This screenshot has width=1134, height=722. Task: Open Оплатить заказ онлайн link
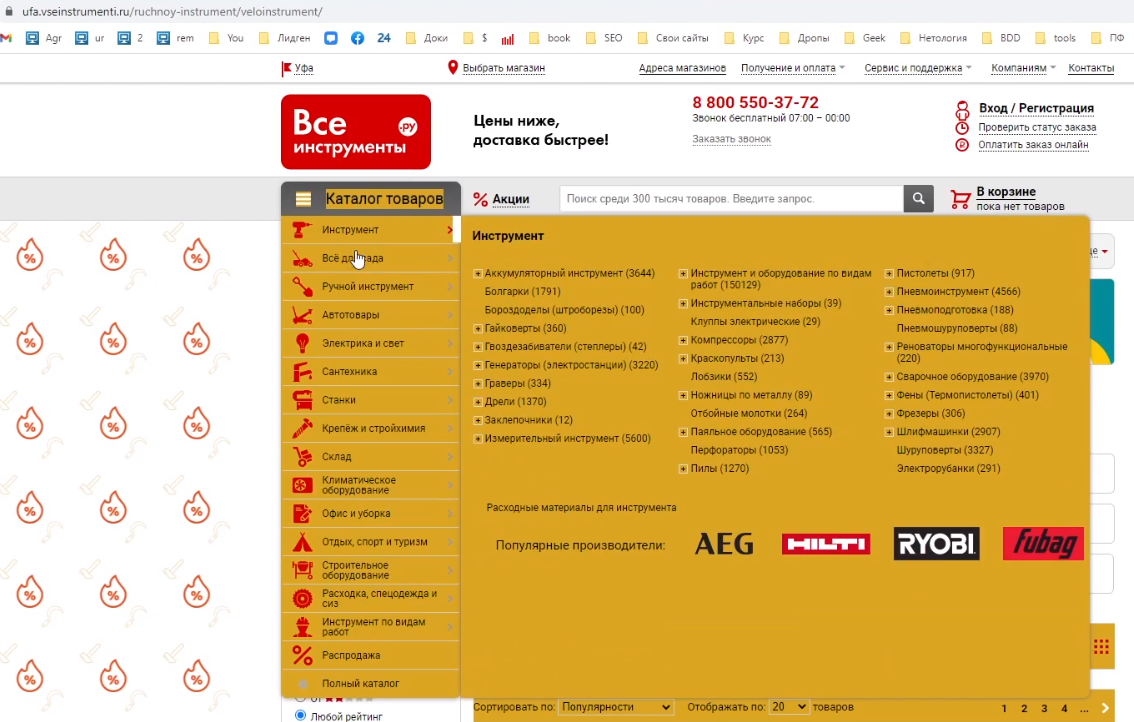click(x=1033, y=145)
